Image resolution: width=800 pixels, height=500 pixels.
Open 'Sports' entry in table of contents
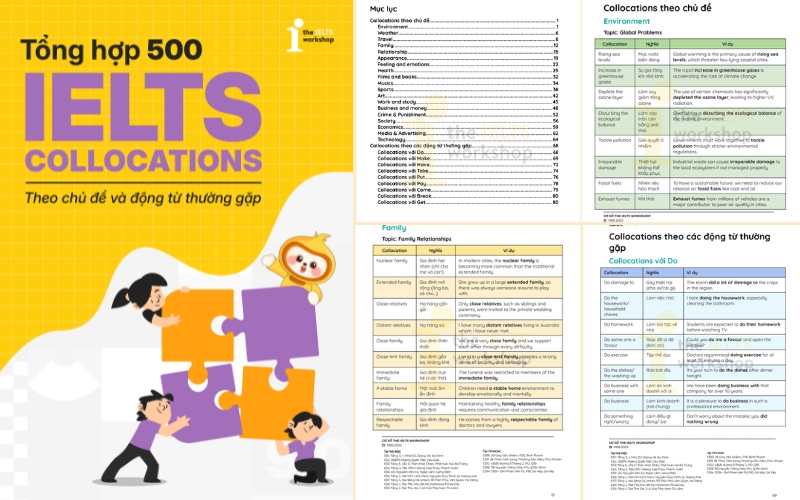tap(468, 89)
